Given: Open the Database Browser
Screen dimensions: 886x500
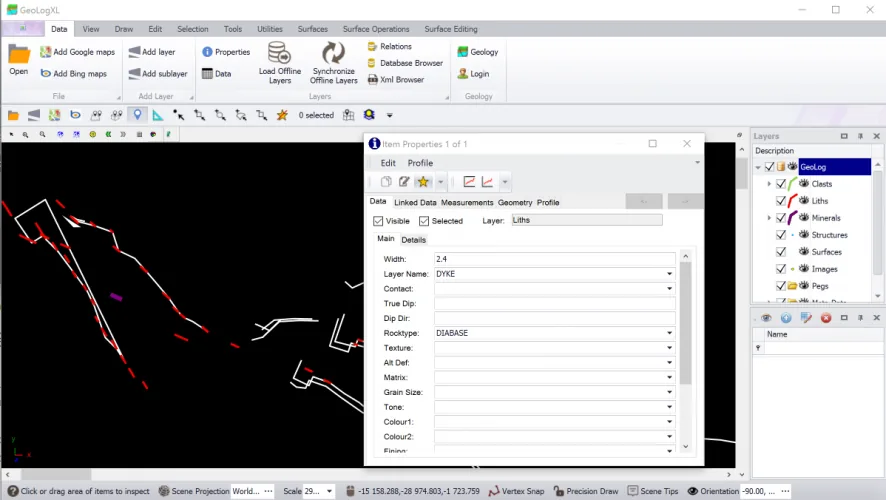Looking at the screenshot, I should 405,63.
